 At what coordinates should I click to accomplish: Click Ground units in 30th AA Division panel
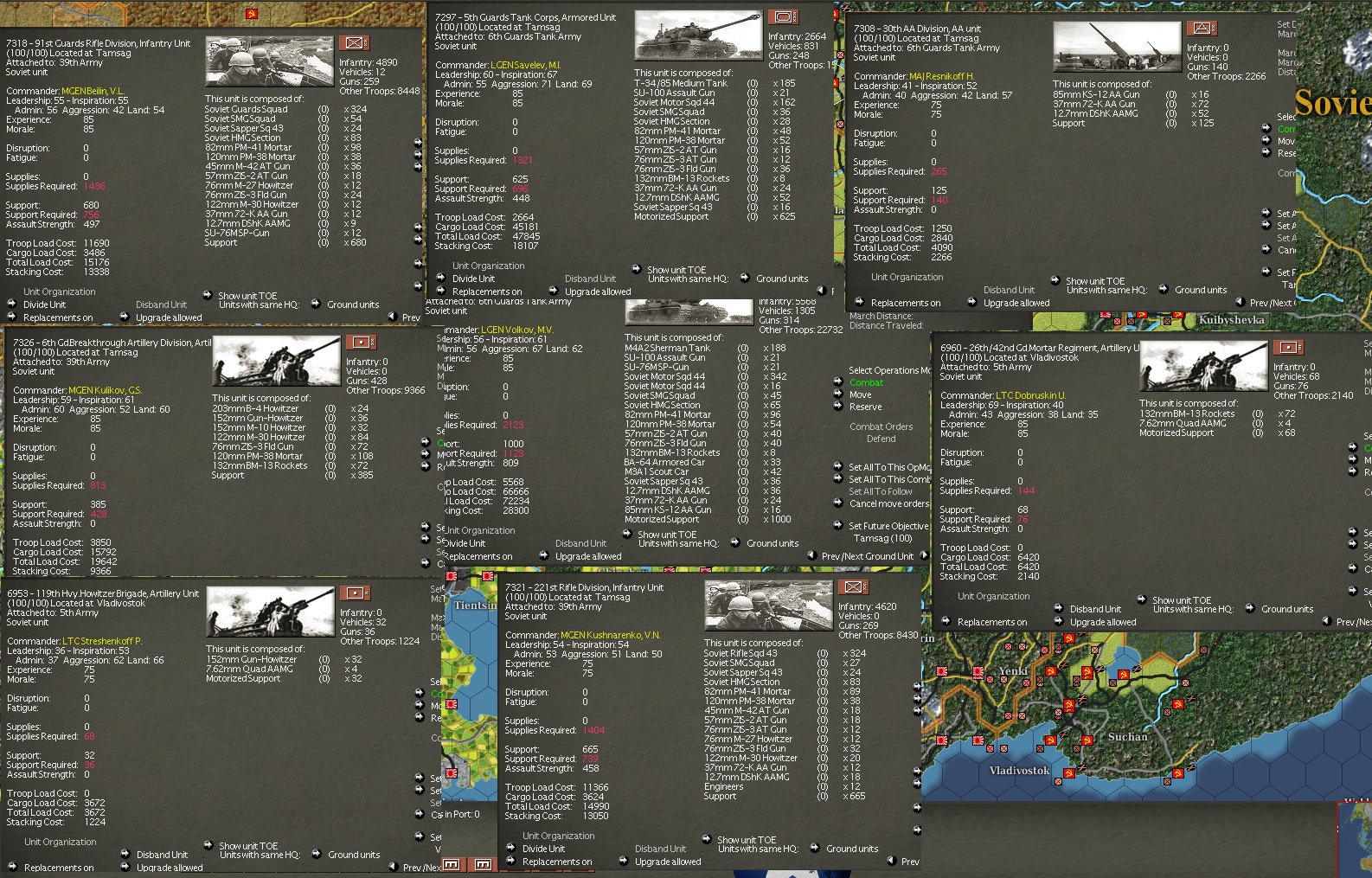coord(1201,290)
